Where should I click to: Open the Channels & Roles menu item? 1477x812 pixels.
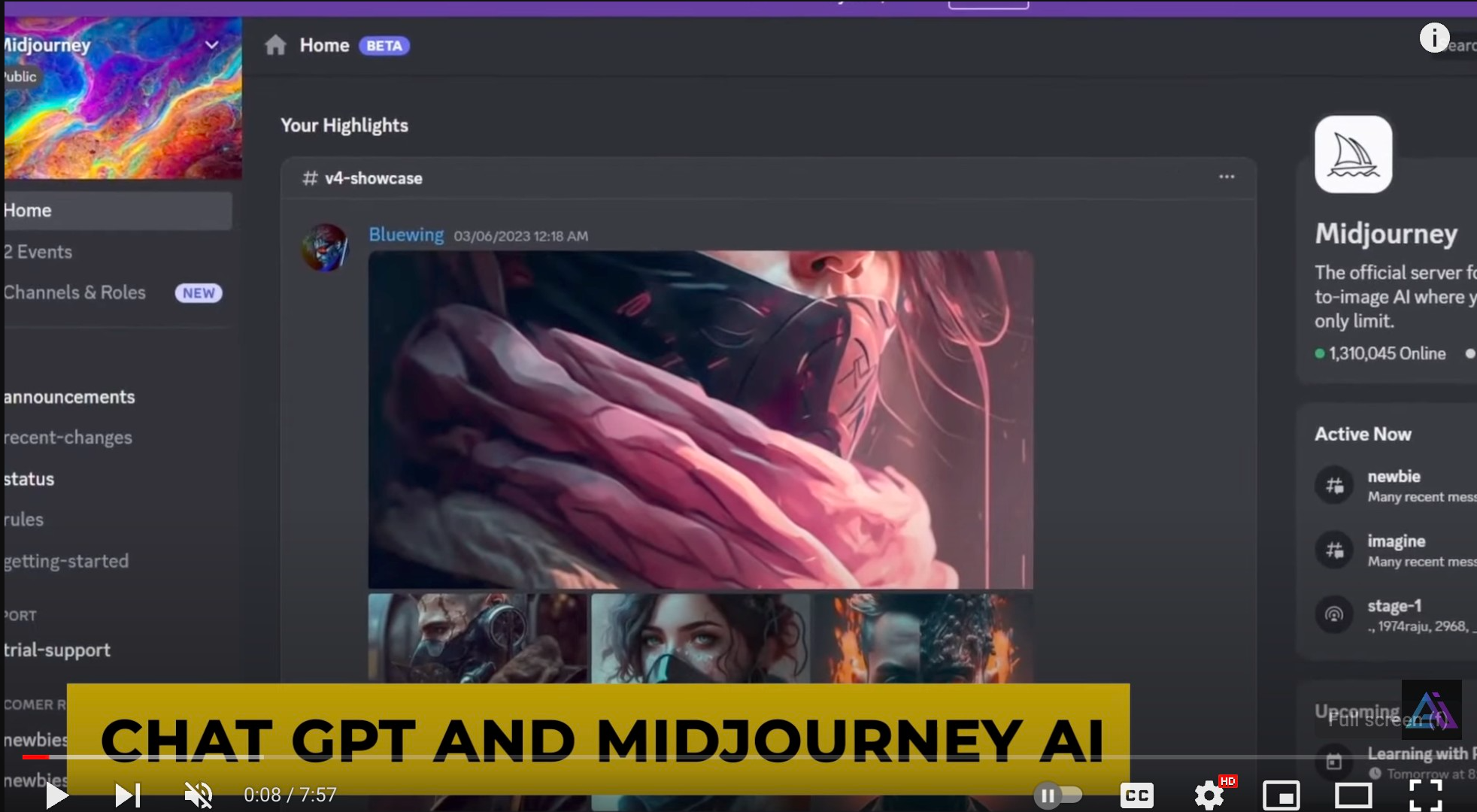pyautogui.click(x=75, y=292)
